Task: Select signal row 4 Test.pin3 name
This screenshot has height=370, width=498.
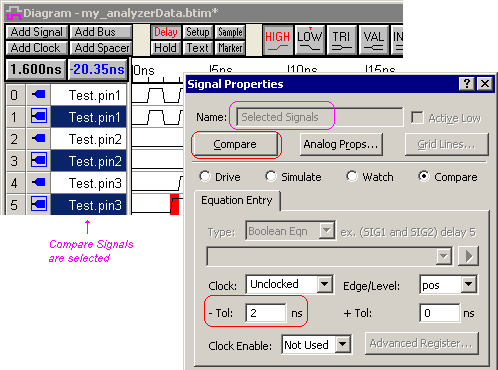Action: pyautogui.click(x=89, y=183)
